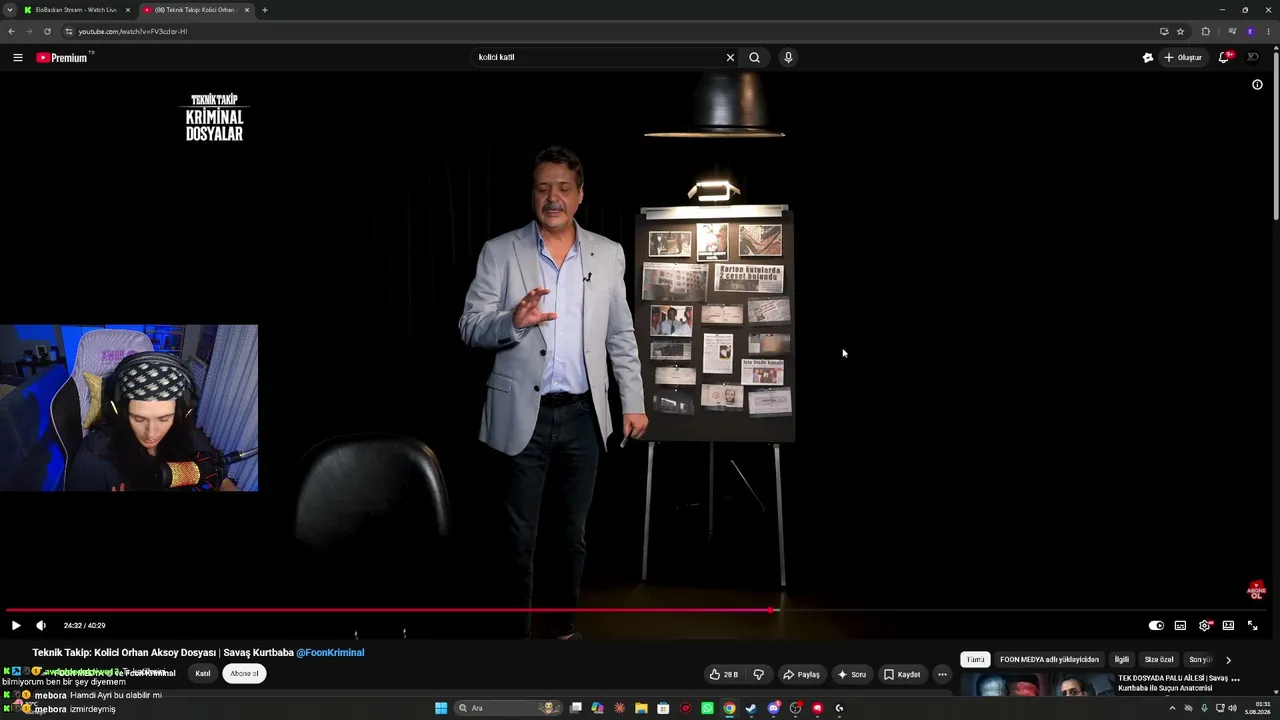Reload the current page
The image size is (1280, 720).
[47, 31]
